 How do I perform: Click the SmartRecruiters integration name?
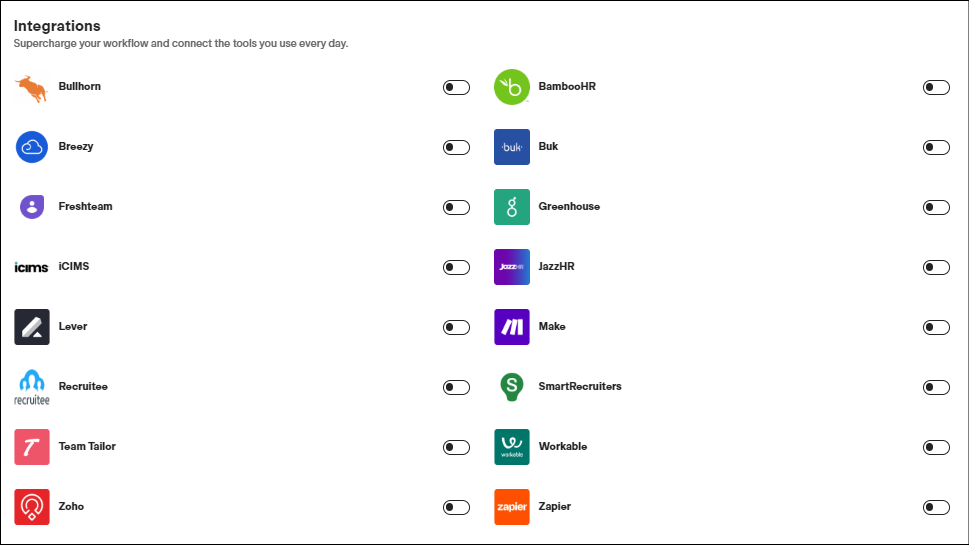[x=580, y=386]
